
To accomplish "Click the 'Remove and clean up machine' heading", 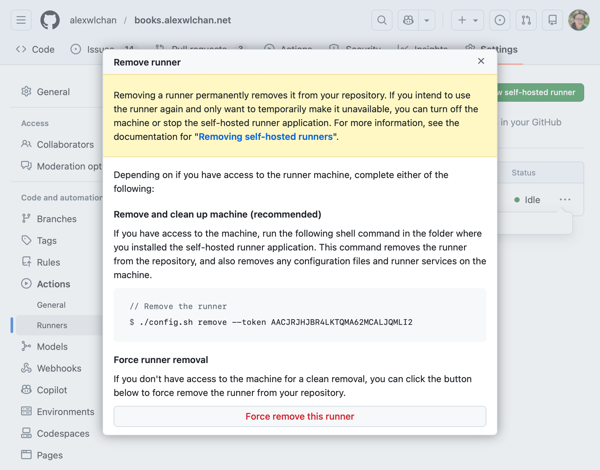I will click(217, 214).
